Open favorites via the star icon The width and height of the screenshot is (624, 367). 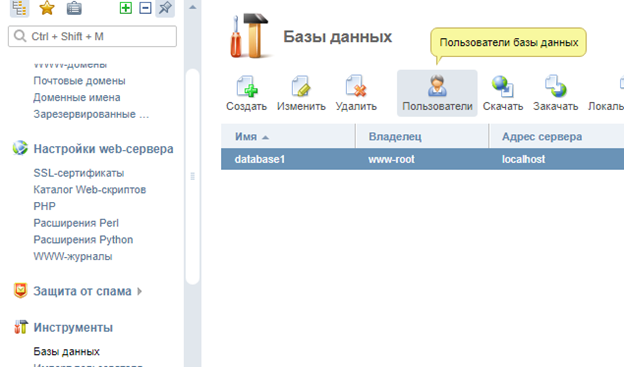tap(47, 8)
